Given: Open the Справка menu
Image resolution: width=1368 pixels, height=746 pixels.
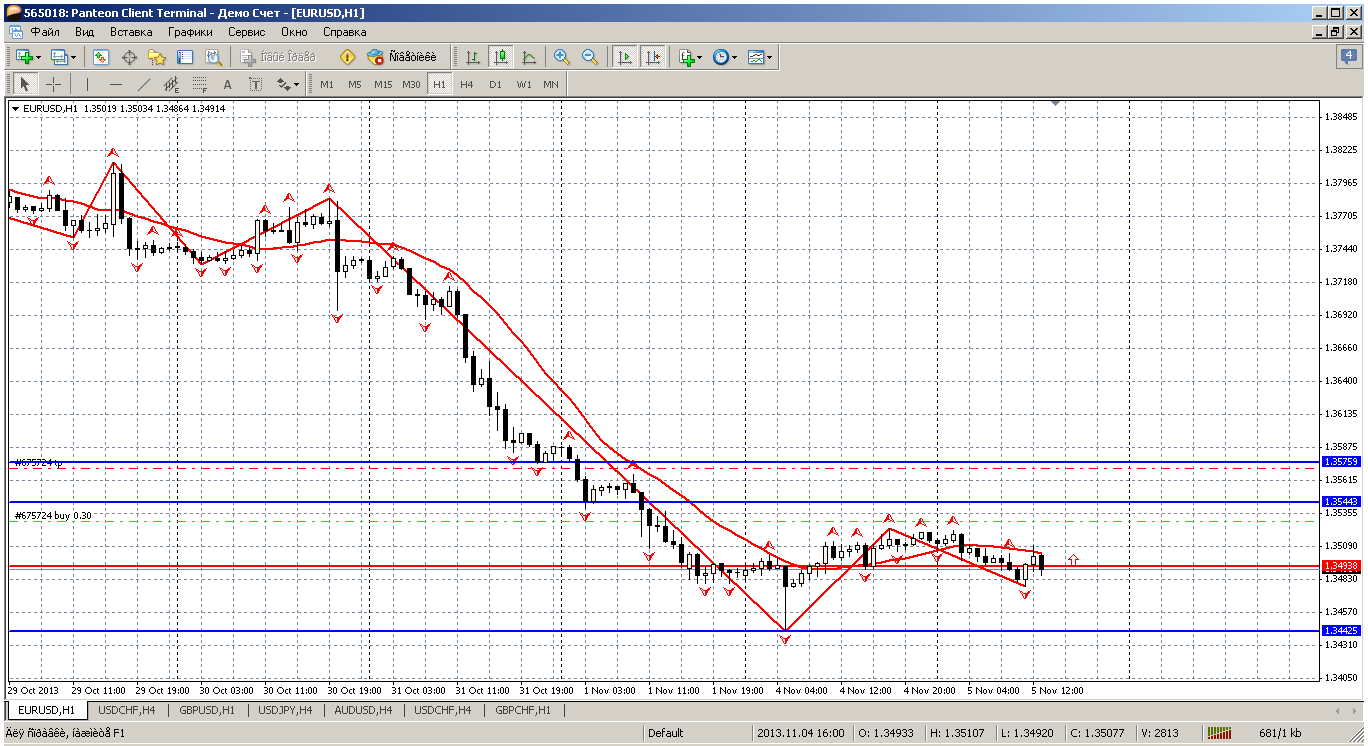Looking at the screenshot, I should [345, 32].
